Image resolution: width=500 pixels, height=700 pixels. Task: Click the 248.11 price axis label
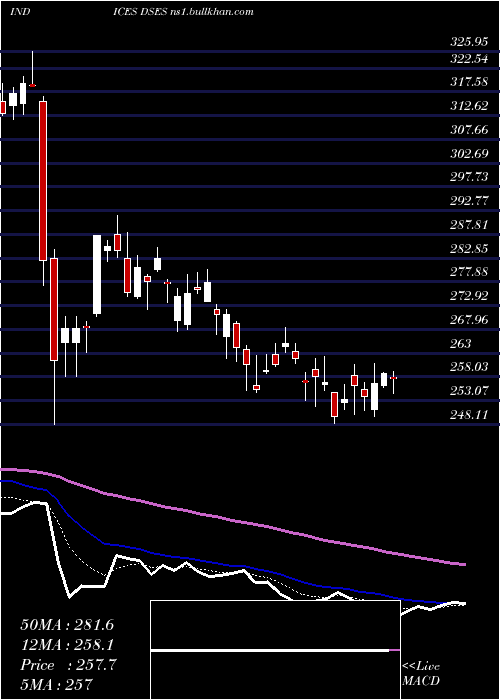[x=469, y=415]
